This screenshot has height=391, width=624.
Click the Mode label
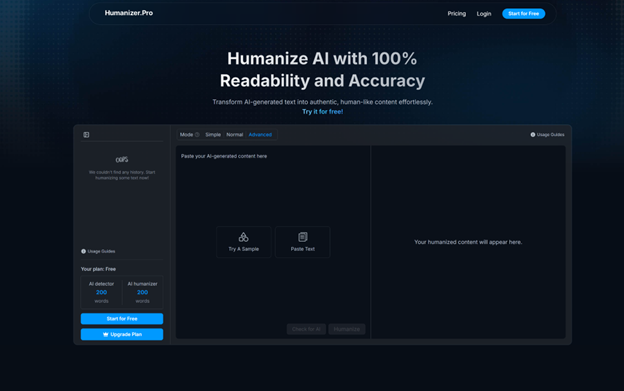point(186,135)
